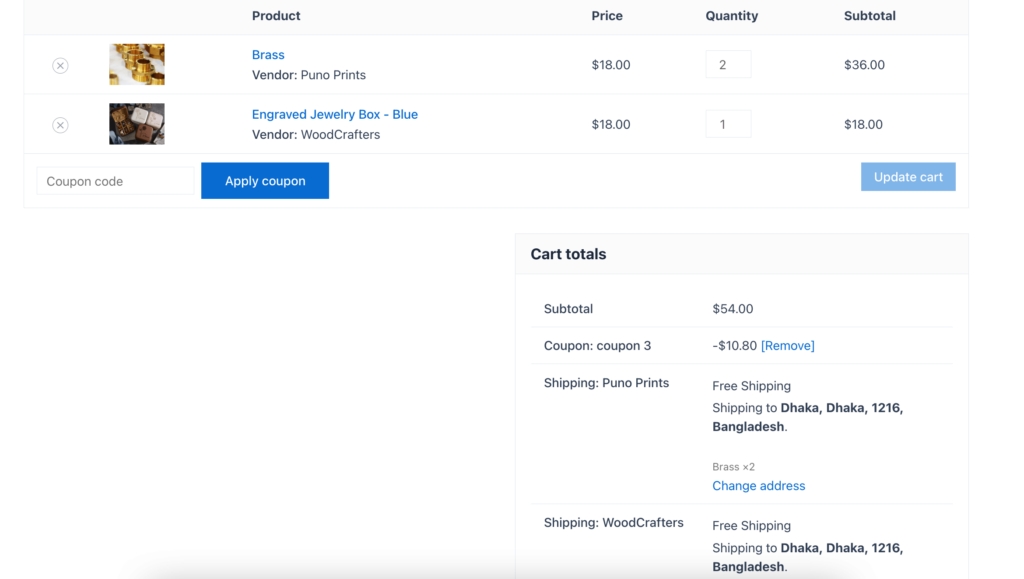Visit the WoodCrafters vendor store
This screenshot has width=1024, height=579.
coord(340,134)
